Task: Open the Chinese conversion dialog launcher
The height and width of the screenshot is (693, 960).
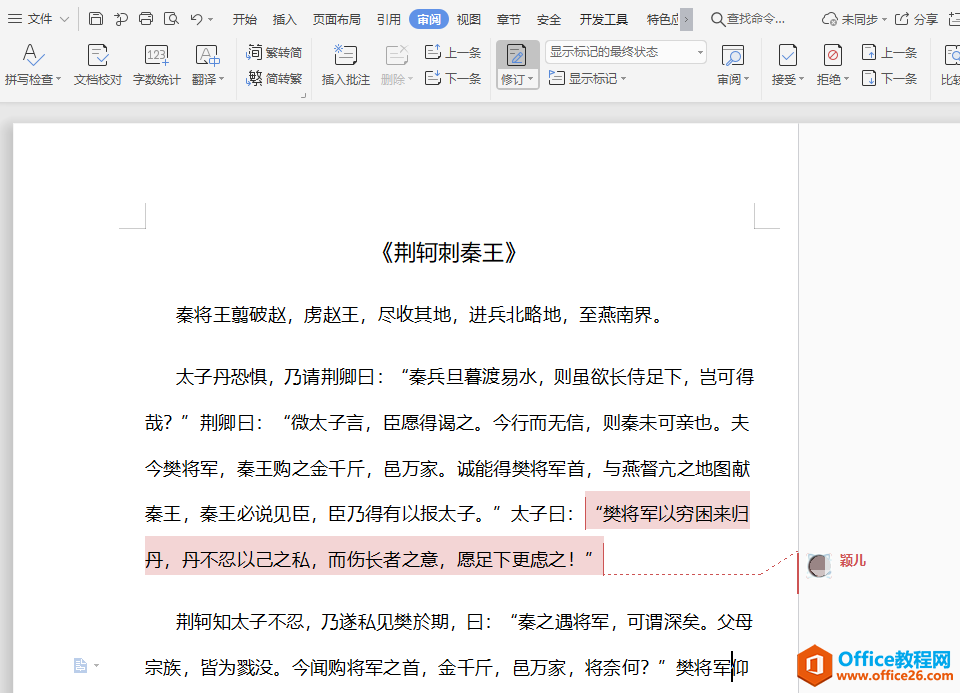Action: [302, 96]
